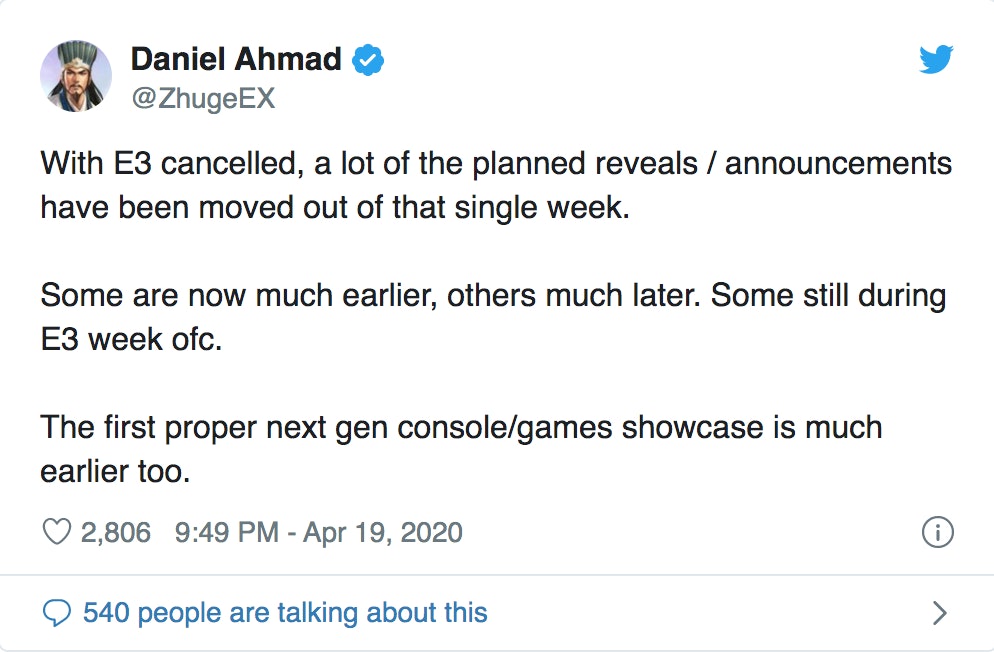Click the "E3 week ofc." line
The width and height of the screenshot is (994, 652).
[131, 340]
